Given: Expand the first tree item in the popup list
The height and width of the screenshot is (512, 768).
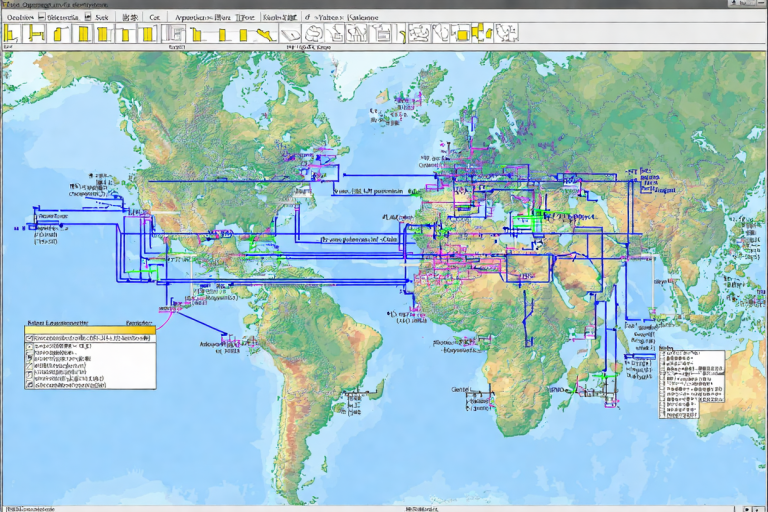Looking at the screenshot, I should point(29,348).
